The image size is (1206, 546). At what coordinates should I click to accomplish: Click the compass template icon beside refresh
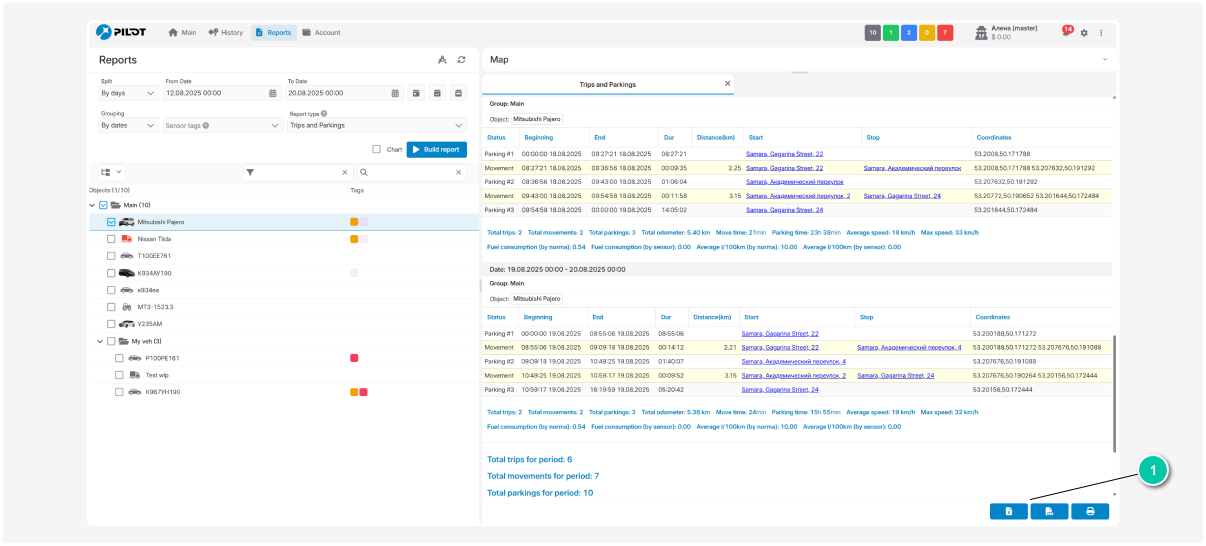[442, 60]
